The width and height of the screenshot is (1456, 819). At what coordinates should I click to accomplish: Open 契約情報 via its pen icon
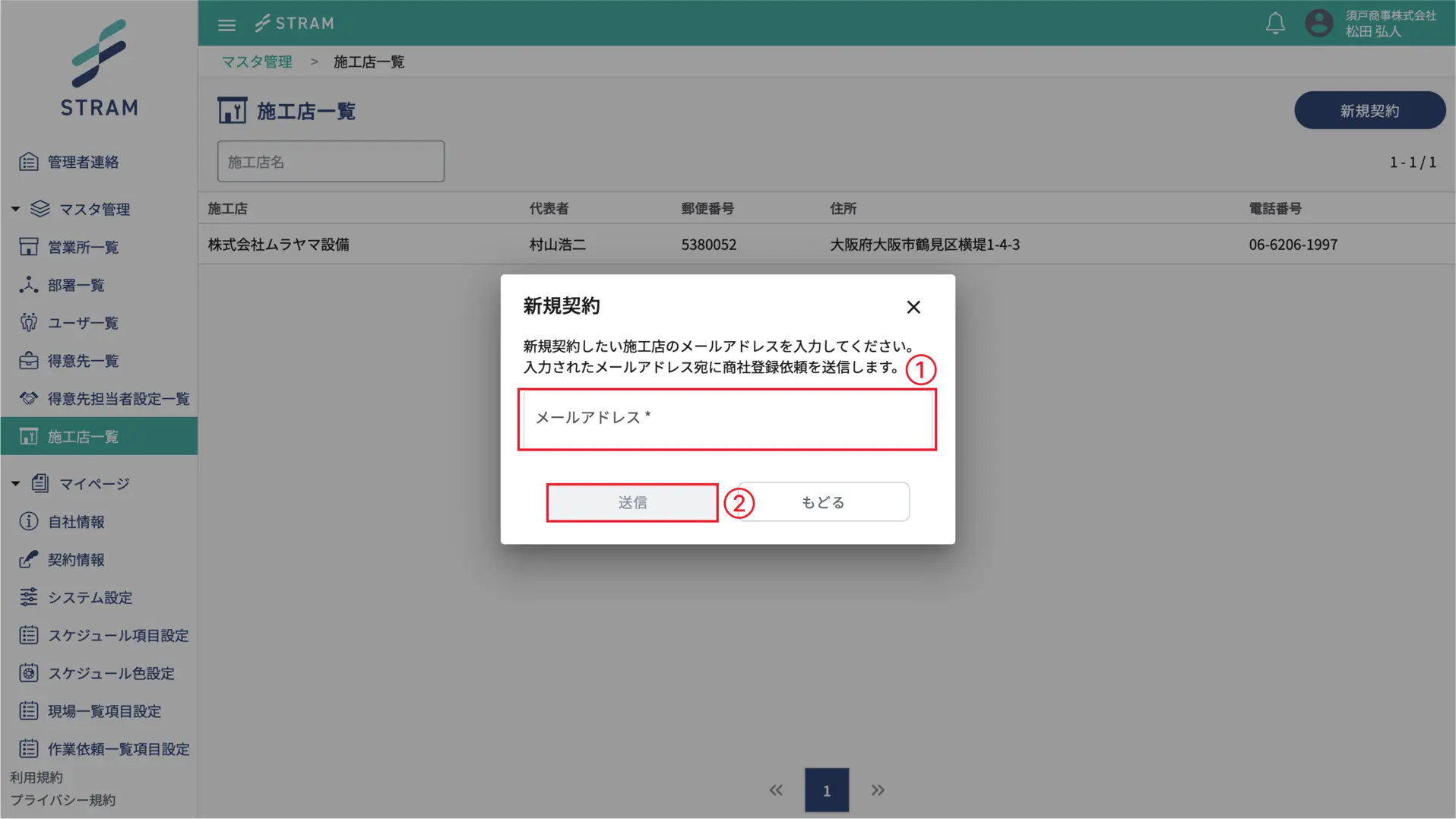[29, 560]
